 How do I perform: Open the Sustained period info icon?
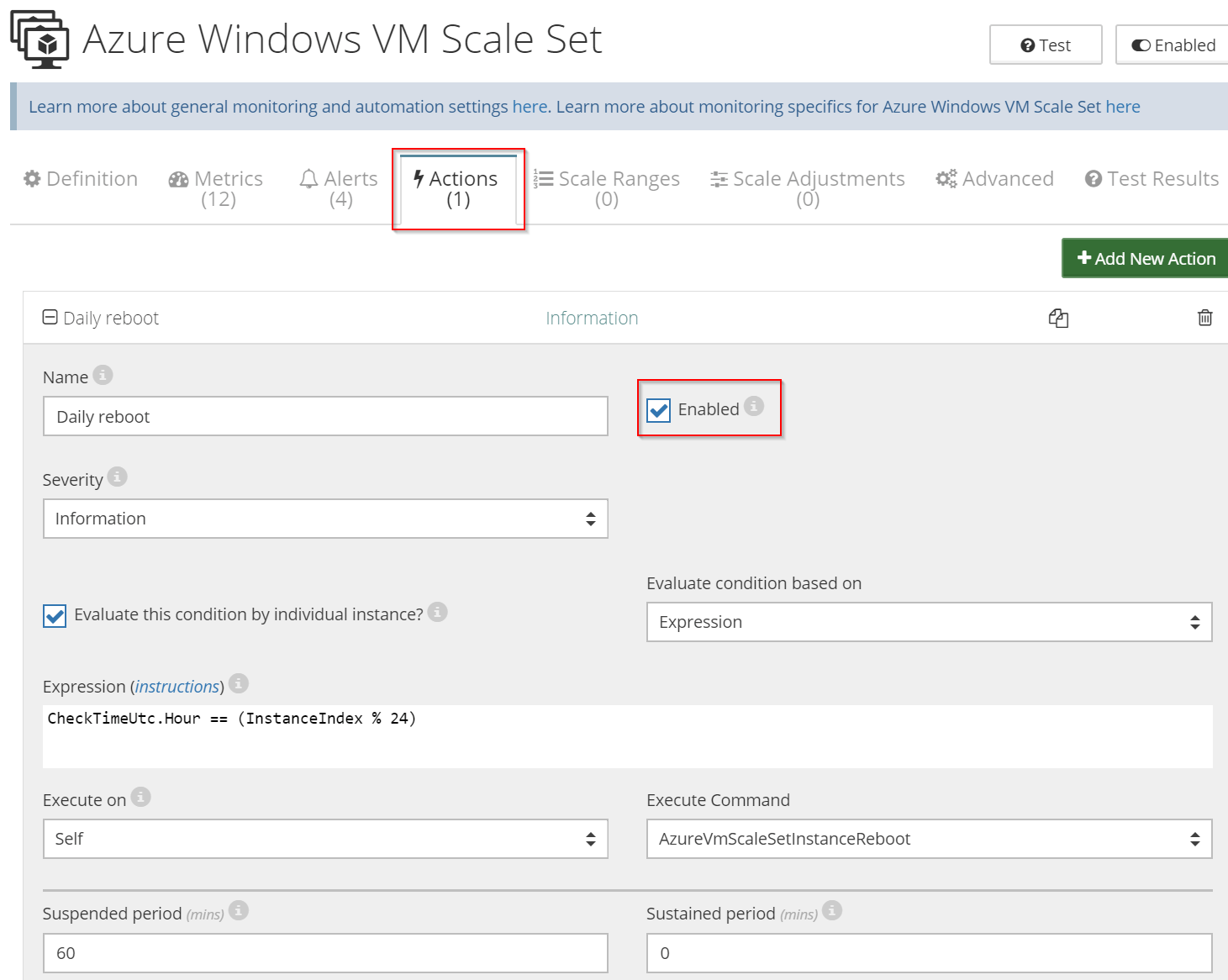(x=832, y=910)
